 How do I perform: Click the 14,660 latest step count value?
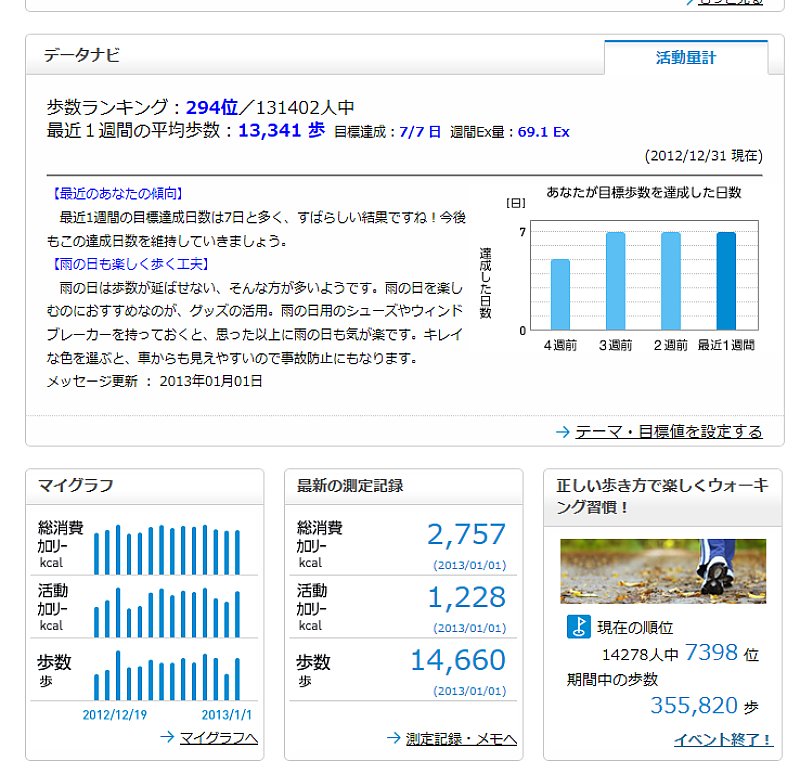tap(458, 661)
